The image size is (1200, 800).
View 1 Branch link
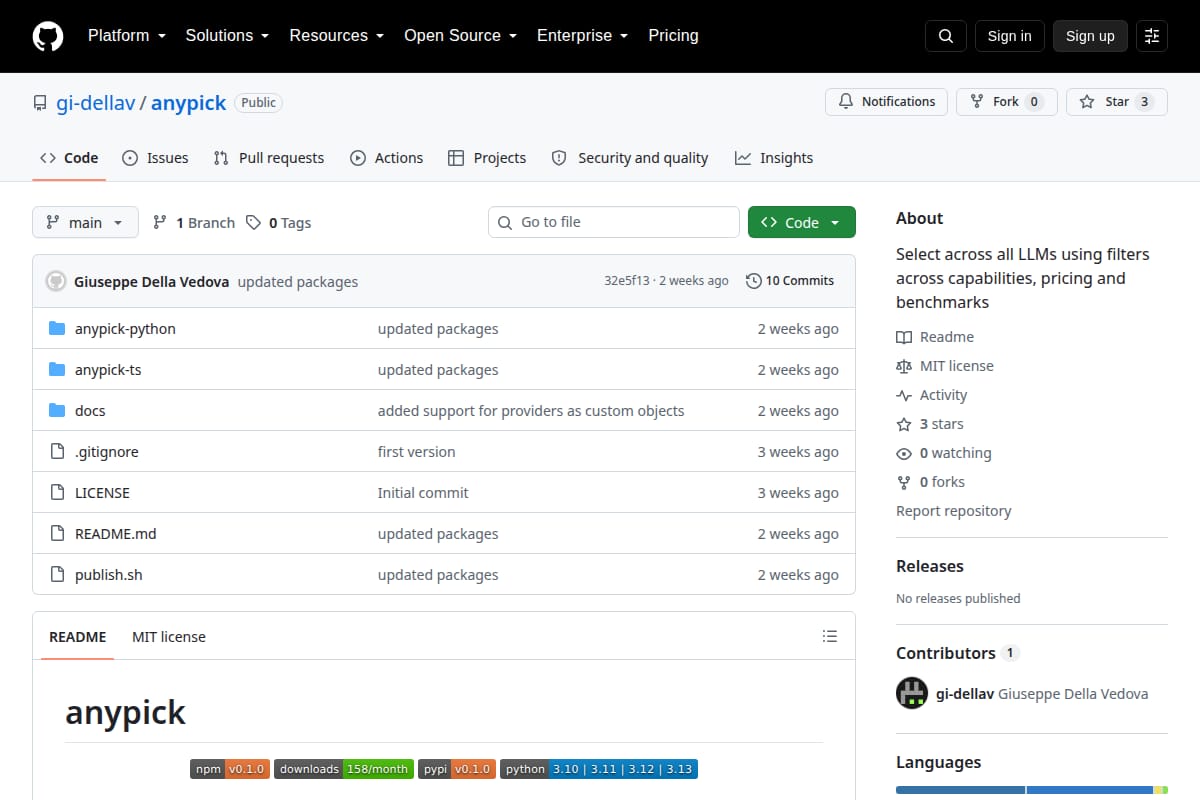194,223
